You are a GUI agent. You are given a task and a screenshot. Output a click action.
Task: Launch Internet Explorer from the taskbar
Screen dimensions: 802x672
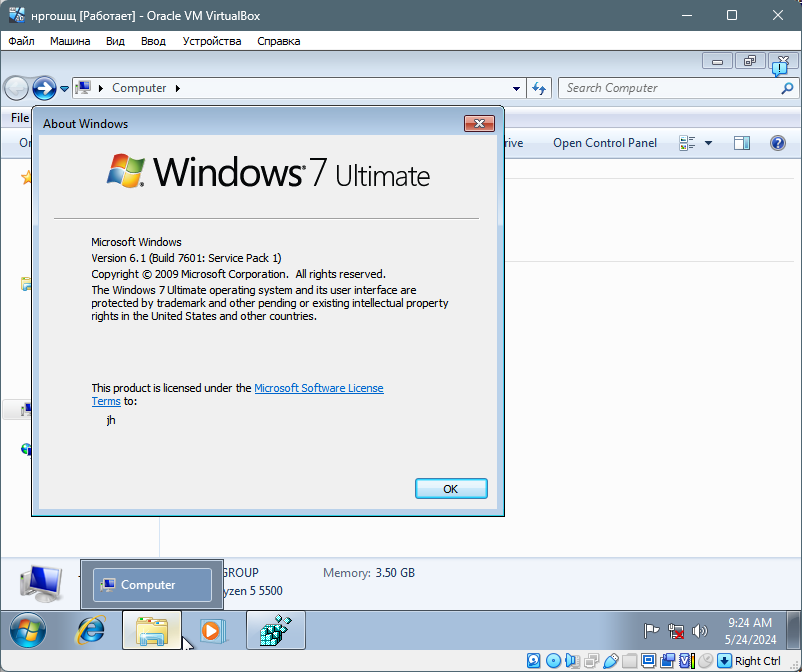(x=91, y=630)
